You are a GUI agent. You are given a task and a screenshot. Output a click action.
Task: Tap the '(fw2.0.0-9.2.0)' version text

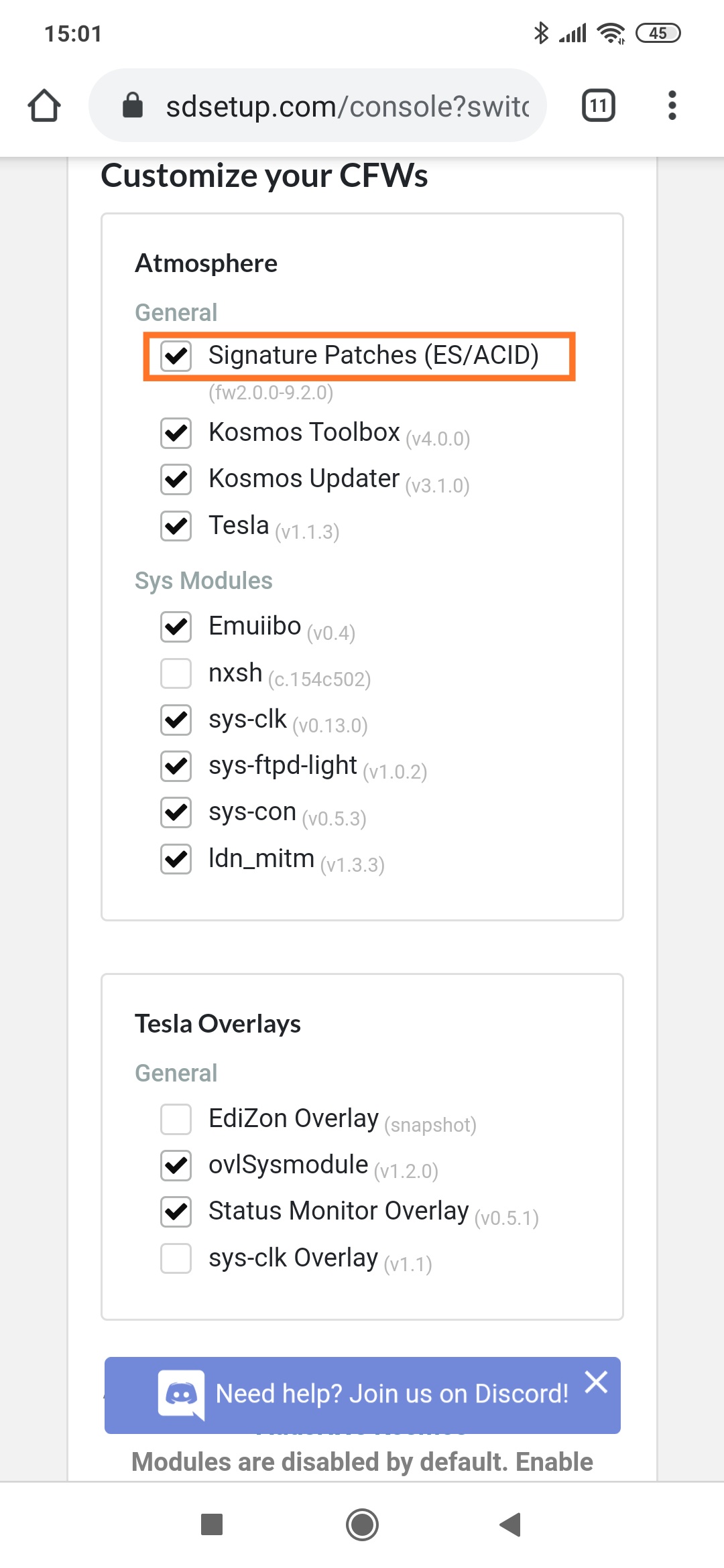pyautogui.click(x=271, y=393)
